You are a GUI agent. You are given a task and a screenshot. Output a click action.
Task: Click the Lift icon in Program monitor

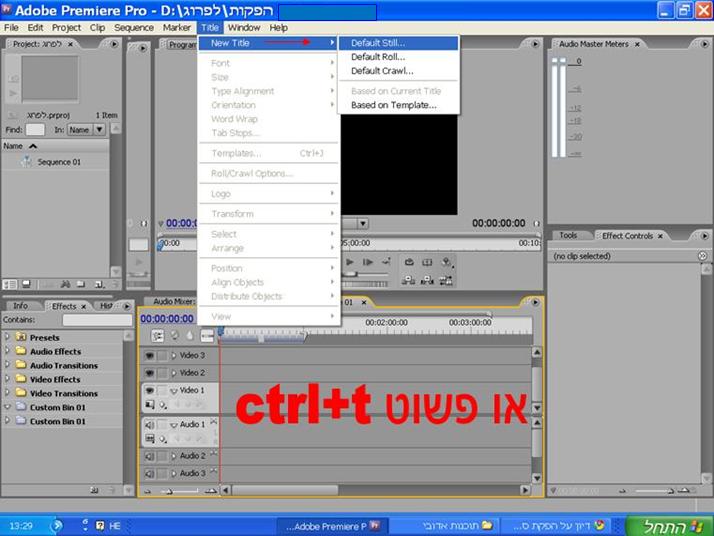click(408, 280)
